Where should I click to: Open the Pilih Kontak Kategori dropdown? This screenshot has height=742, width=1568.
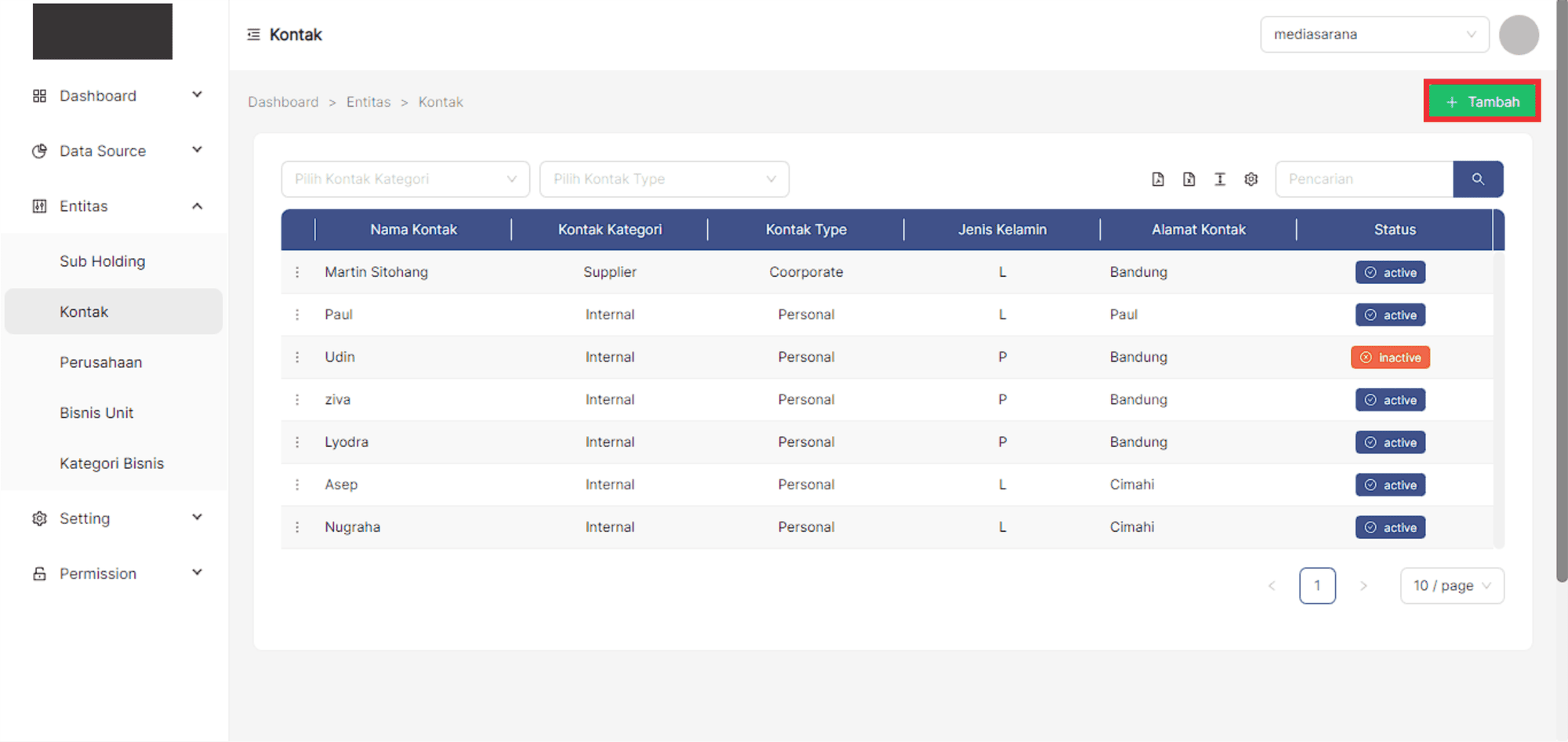click(405, 180)
